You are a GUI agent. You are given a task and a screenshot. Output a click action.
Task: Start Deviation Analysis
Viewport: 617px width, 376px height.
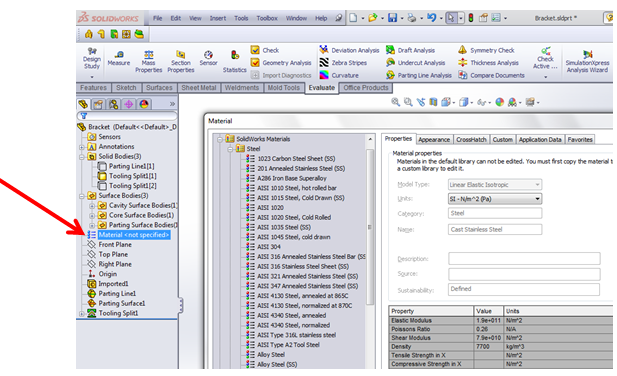(x=349, y=50)
